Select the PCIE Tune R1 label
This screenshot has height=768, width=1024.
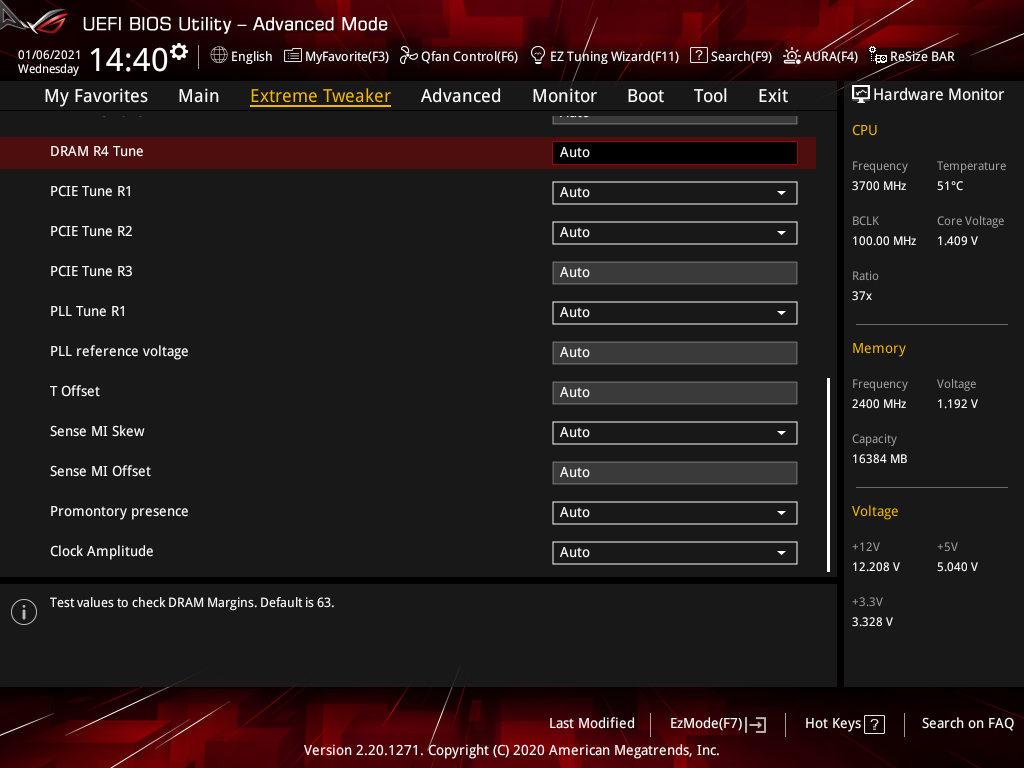tap(91, 191)
